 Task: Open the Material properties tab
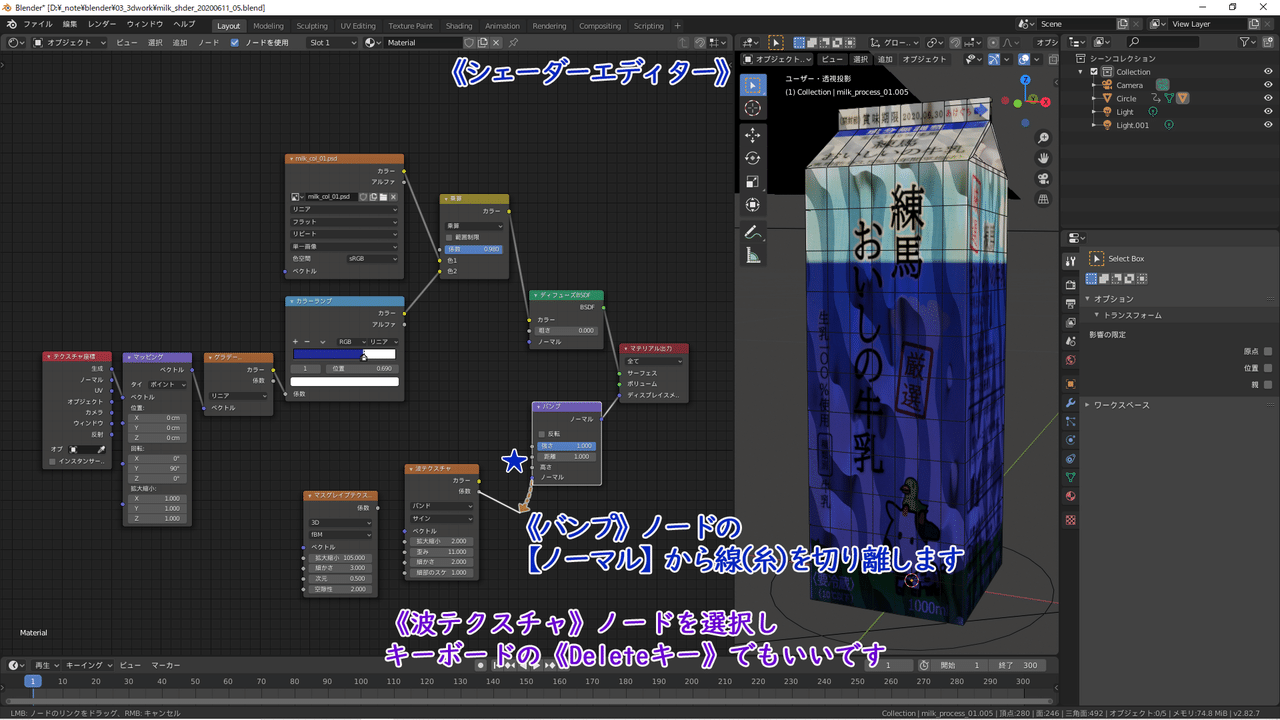1071,497
